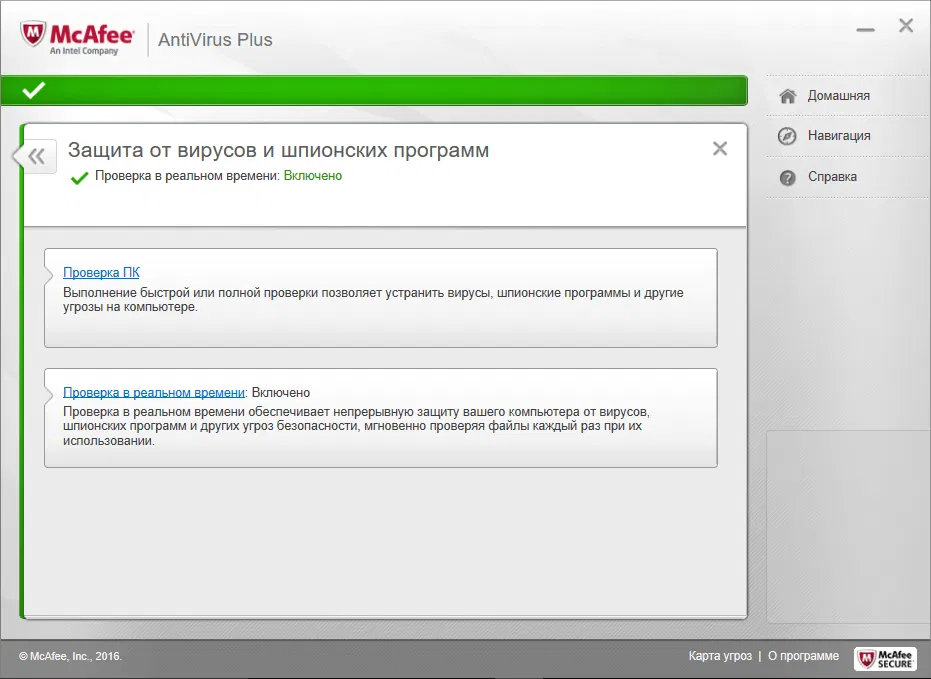Collapse the protection panel with double arrows

pos(35,156)
